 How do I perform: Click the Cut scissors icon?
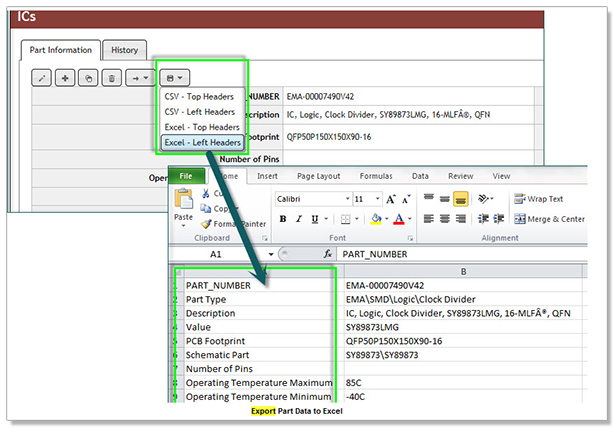pyautogui.click(x=206, y=193)
